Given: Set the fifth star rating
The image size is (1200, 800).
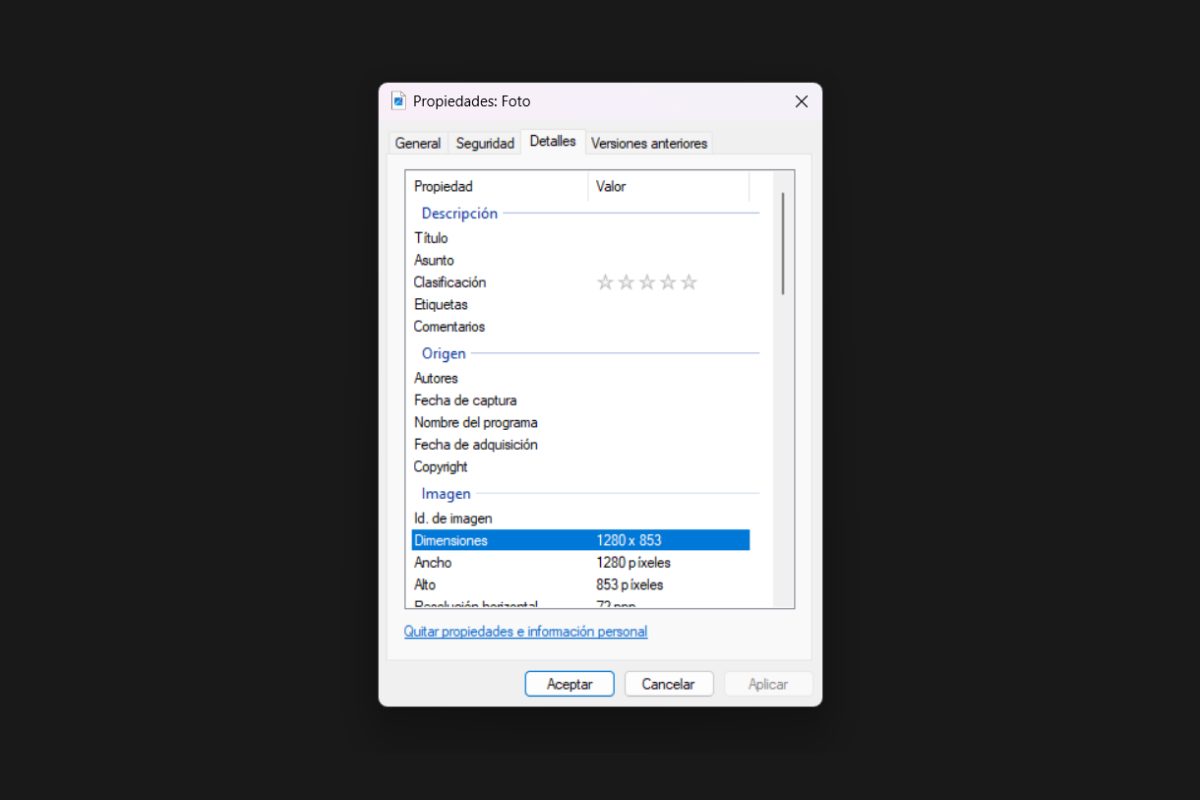Looking at the screenshot, I should click(x=689, y=283).
